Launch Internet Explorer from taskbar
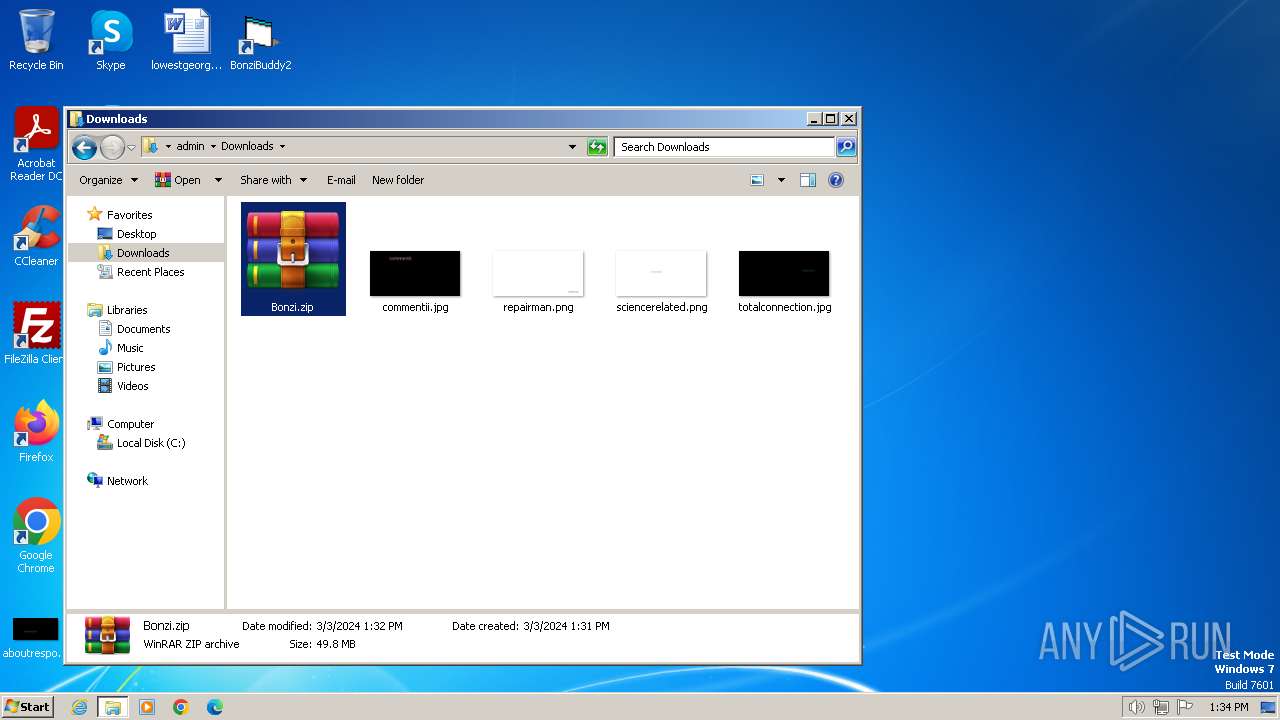 (x=80, y=707)
